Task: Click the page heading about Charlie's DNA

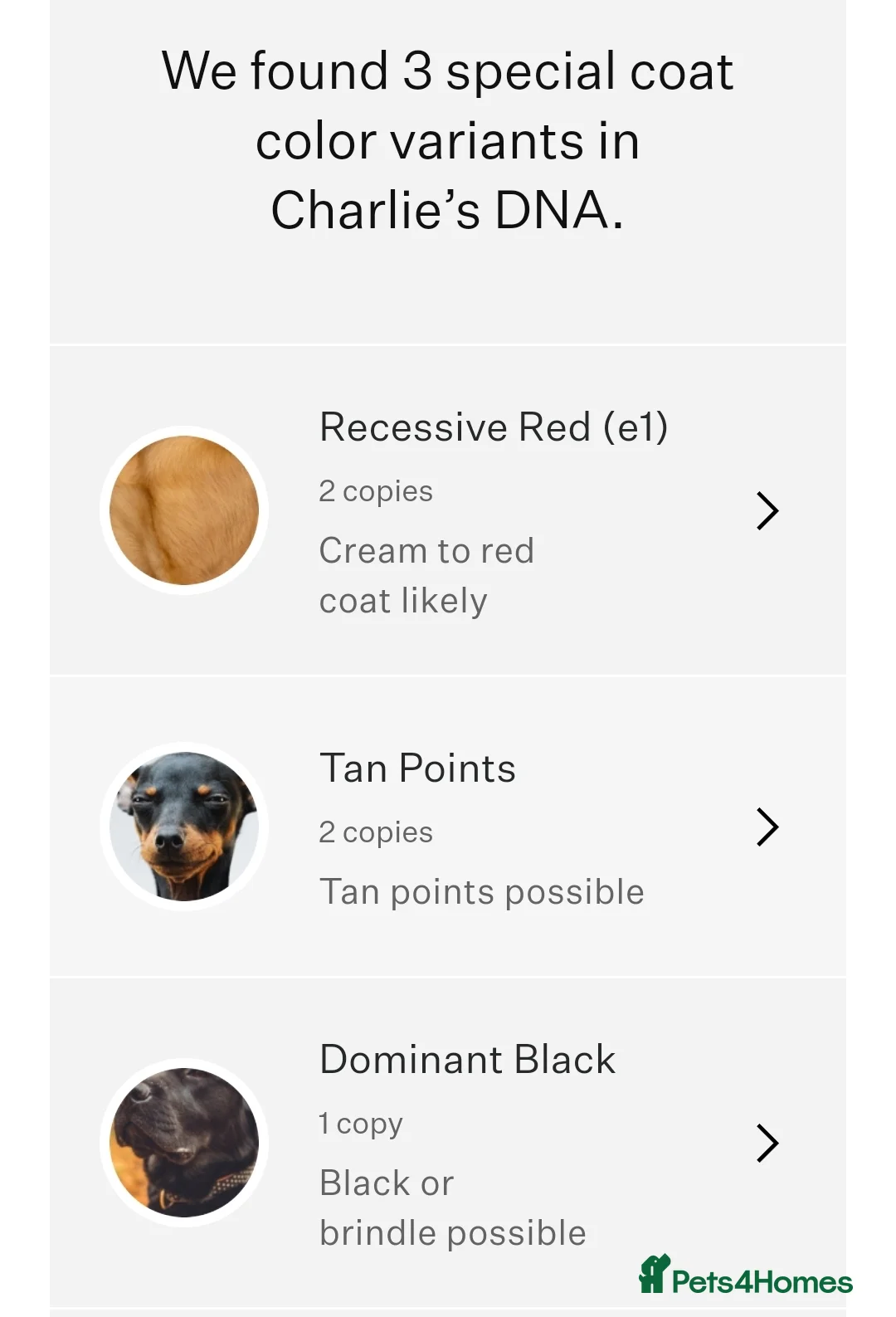Action: [x=448, y=139]
